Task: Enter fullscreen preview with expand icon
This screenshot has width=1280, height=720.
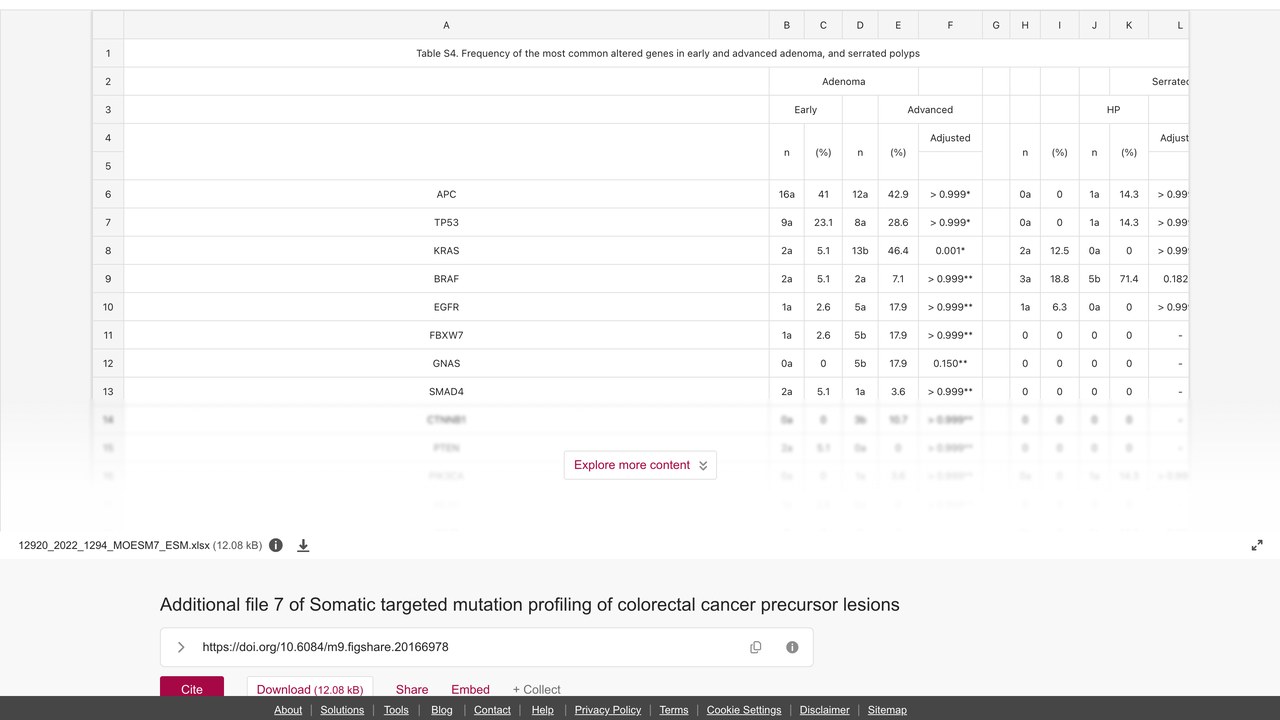Action: click(1257, 545)
